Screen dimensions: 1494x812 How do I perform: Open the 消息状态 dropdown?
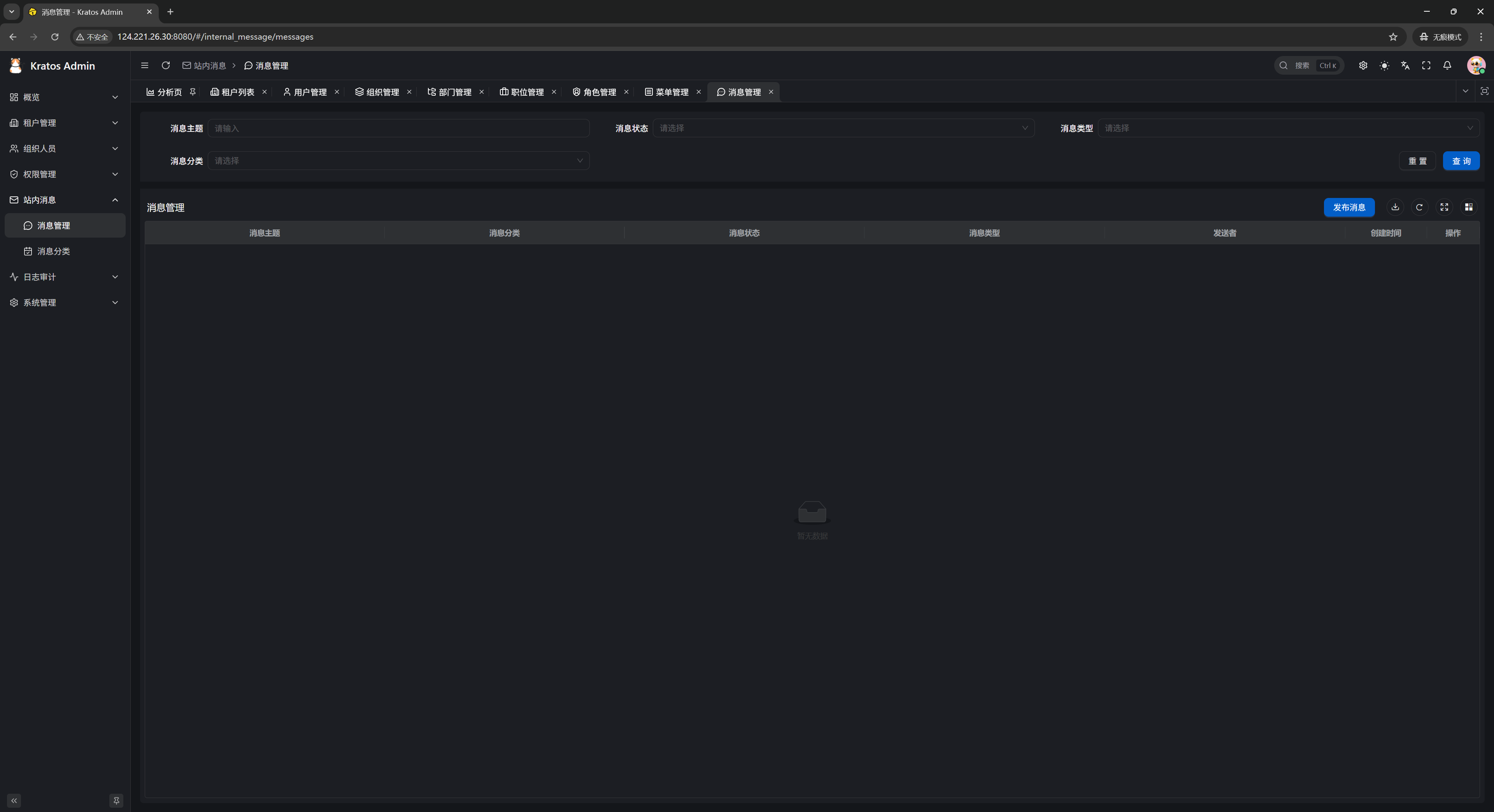pos(843,128)
